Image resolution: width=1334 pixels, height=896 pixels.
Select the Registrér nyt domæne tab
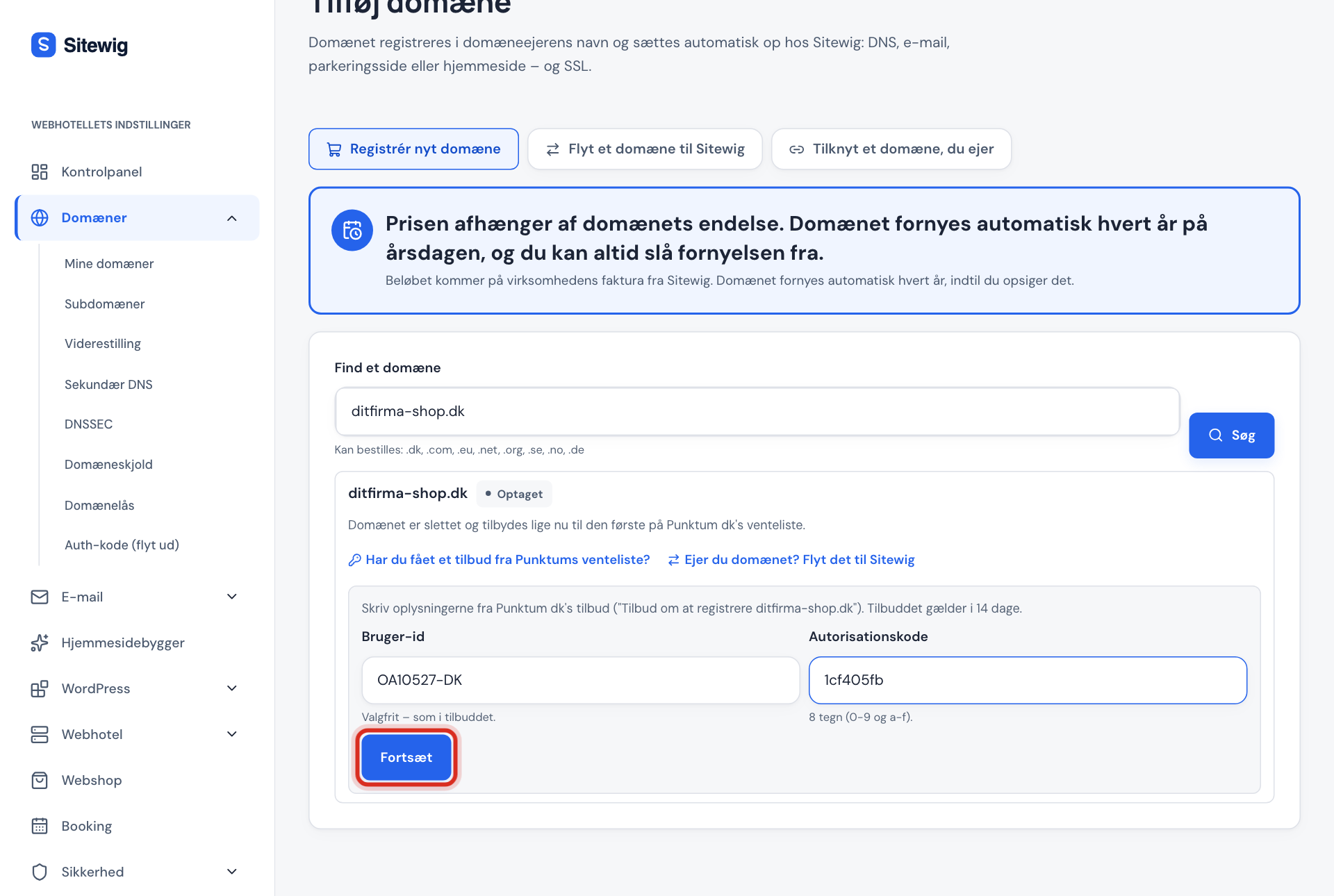tap(413, 149)
